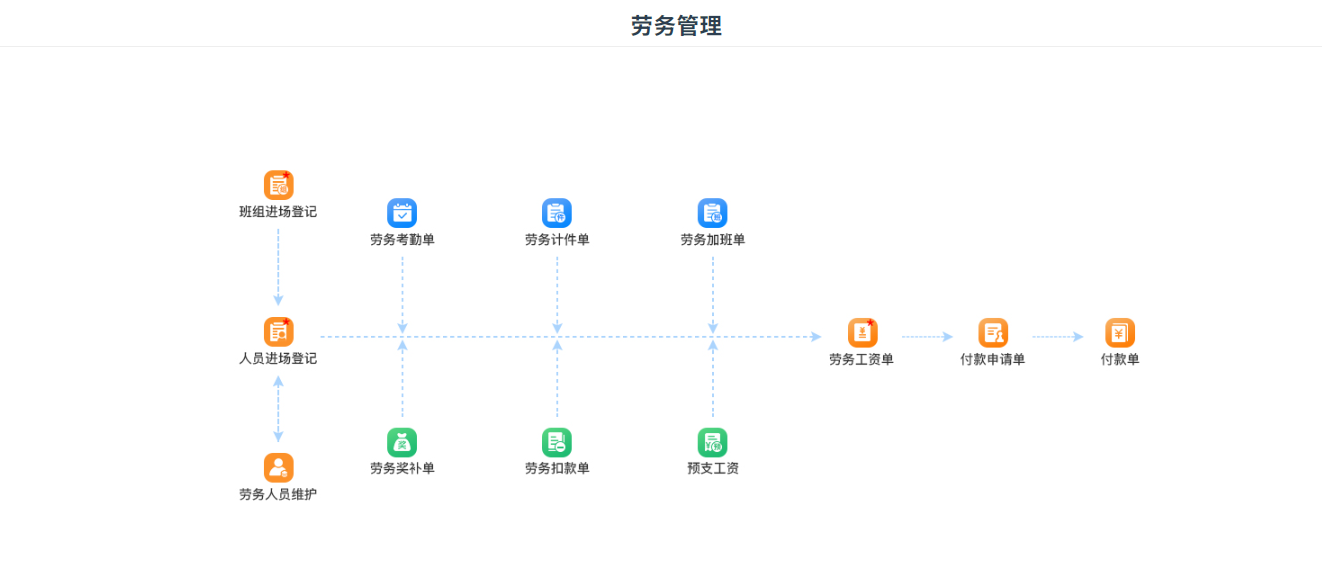The width and height of the screenshot is (1322, 562).
Task: Open the 劳务加班单 blue icon
Action: click(x=712, y=213)
